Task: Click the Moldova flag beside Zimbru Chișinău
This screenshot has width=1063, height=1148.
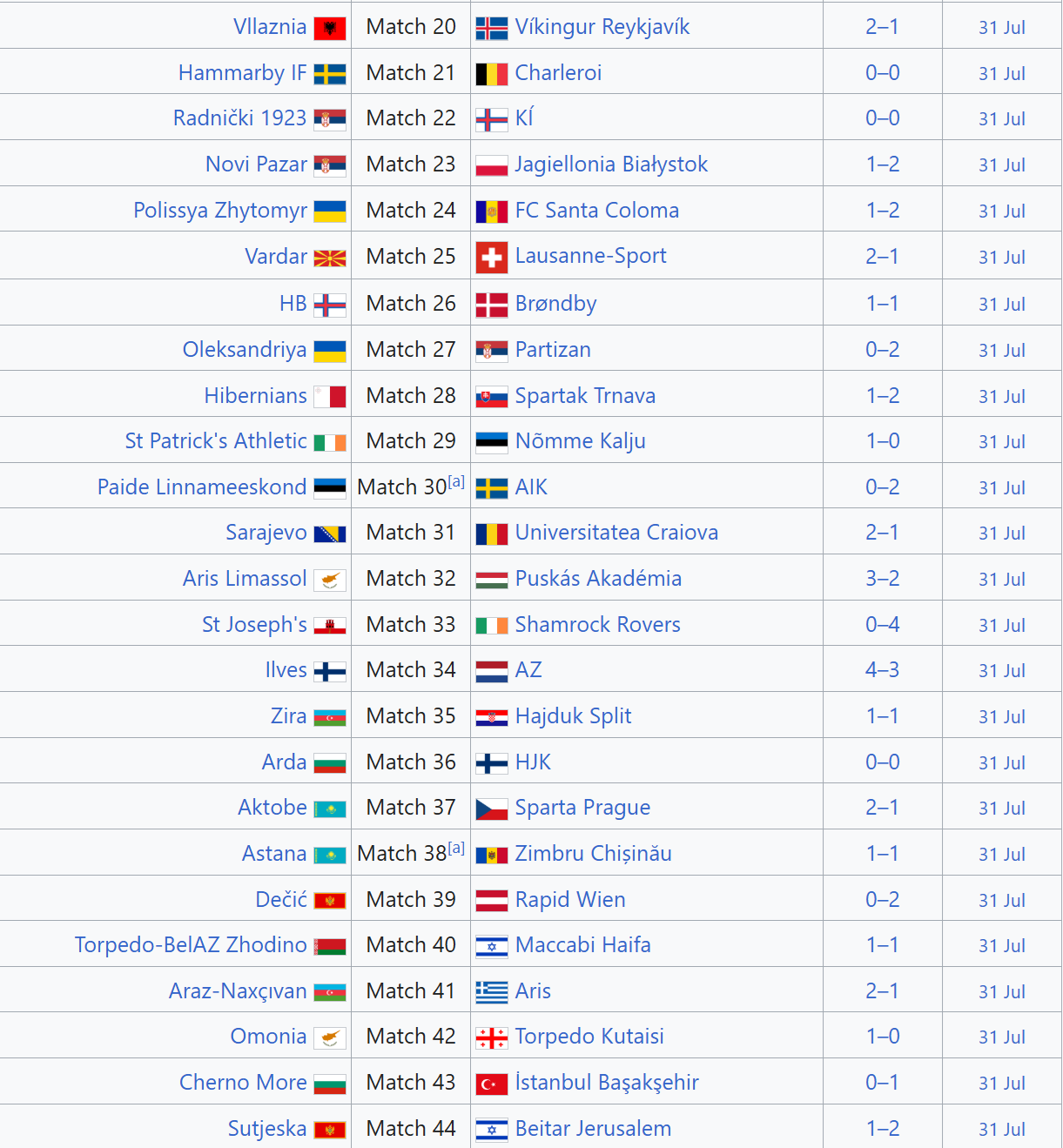Action: point(492,855)
